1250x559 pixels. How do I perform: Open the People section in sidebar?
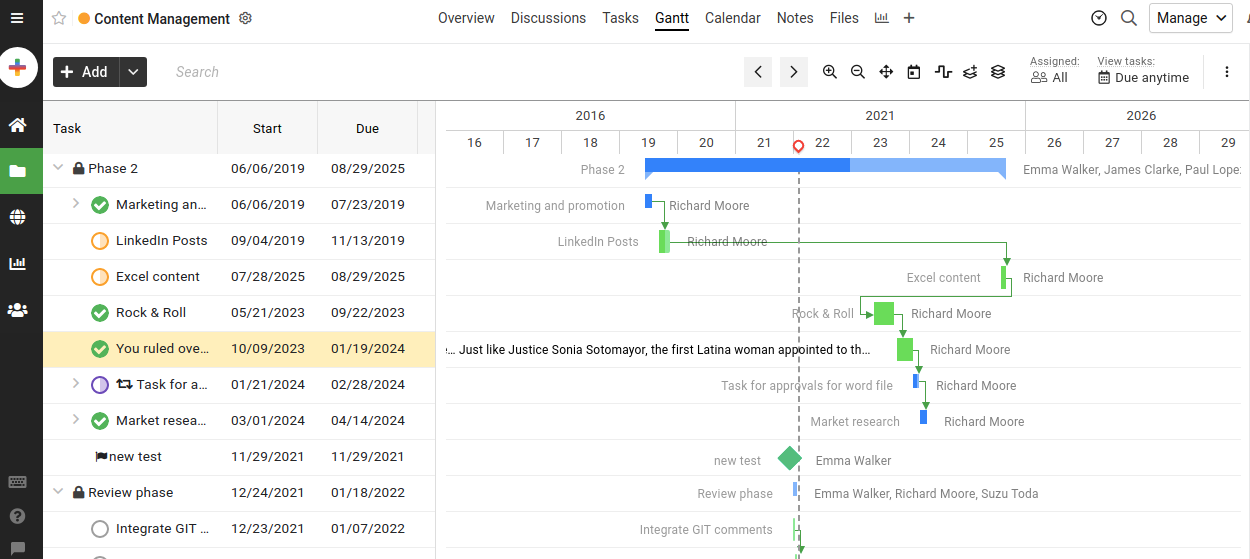[x=17, y=310]
